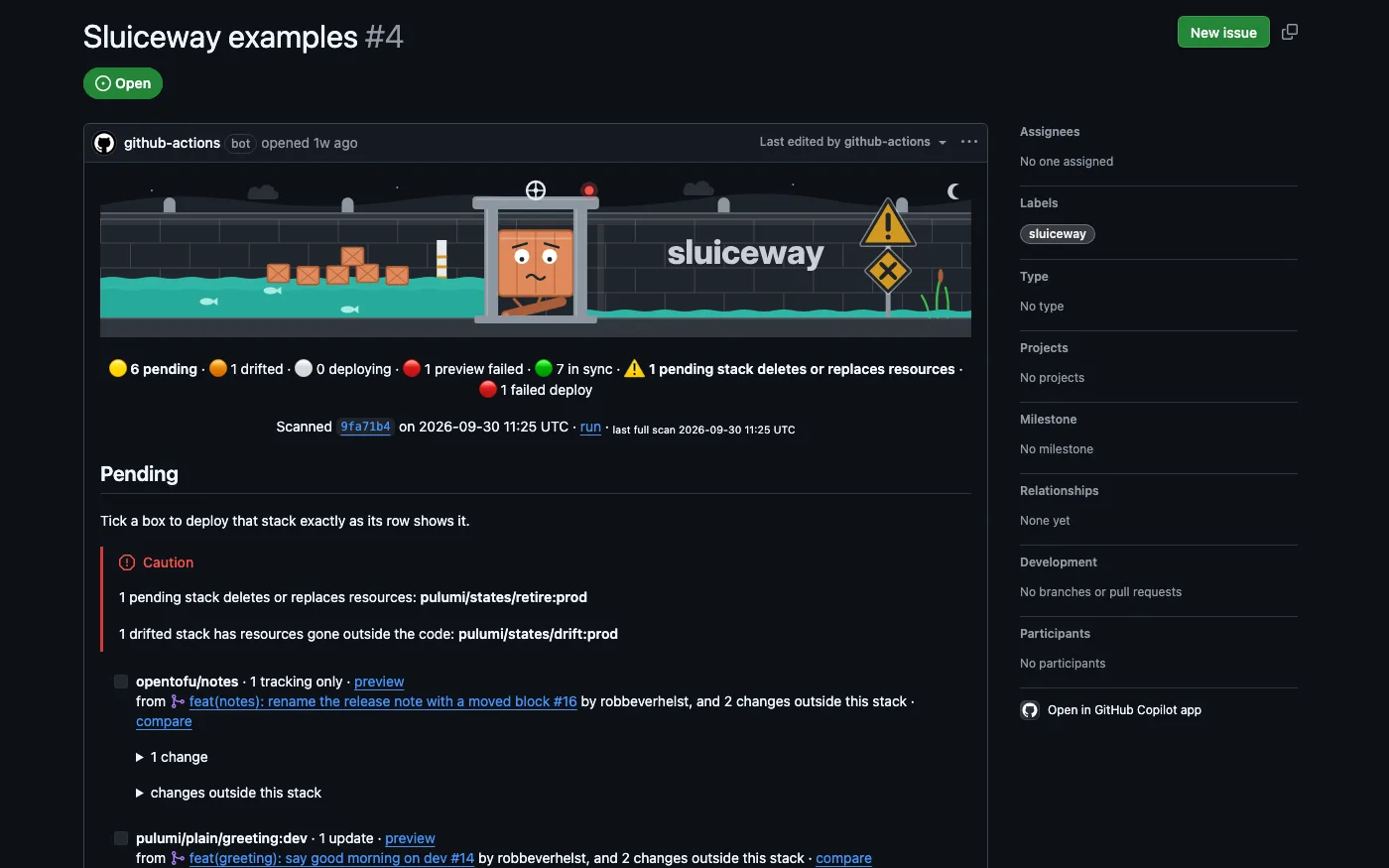The image size is (1389, 868).
Task: Open compare link under opentofu/notes
Action: pyautogui.click(x=164, y=721)
